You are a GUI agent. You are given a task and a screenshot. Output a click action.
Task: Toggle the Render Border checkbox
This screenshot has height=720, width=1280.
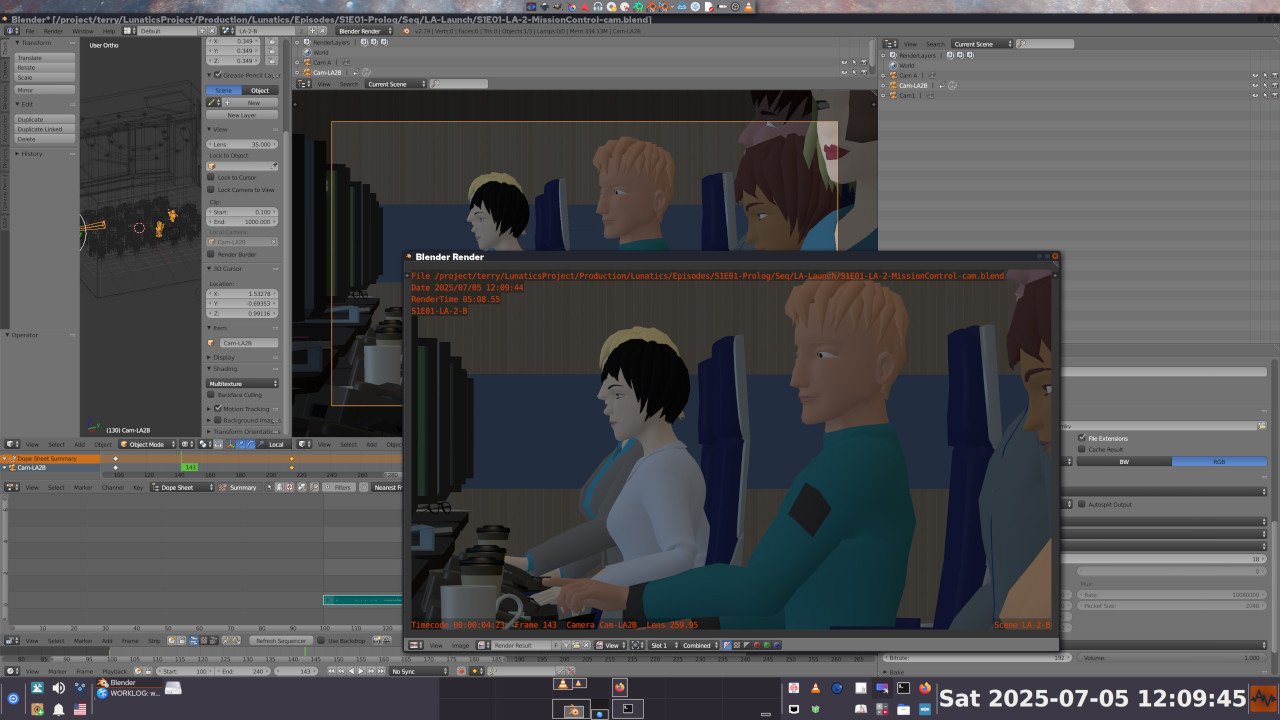[x=211, y=254]
